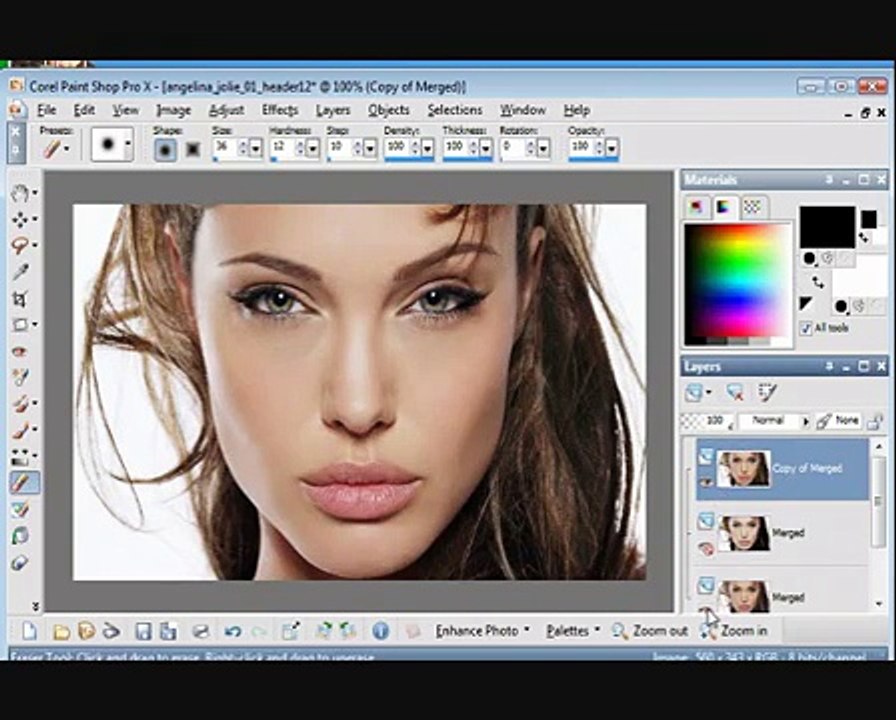The width and height of the screenshot is (896, 720).
Task: Expand the Palettes dropdown
Action: coord(597,630)
